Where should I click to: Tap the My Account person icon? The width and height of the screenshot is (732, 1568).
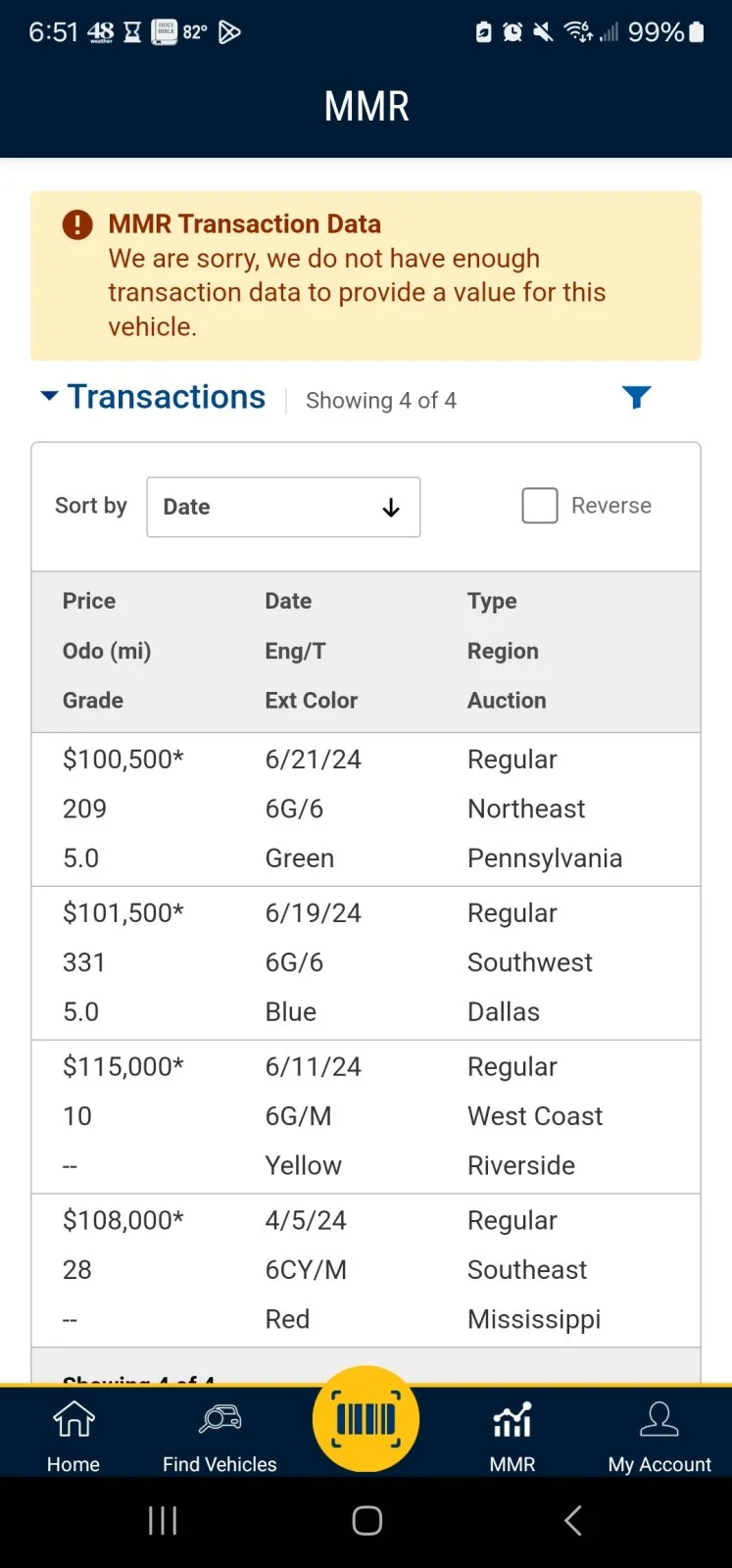coord(659,1419)
